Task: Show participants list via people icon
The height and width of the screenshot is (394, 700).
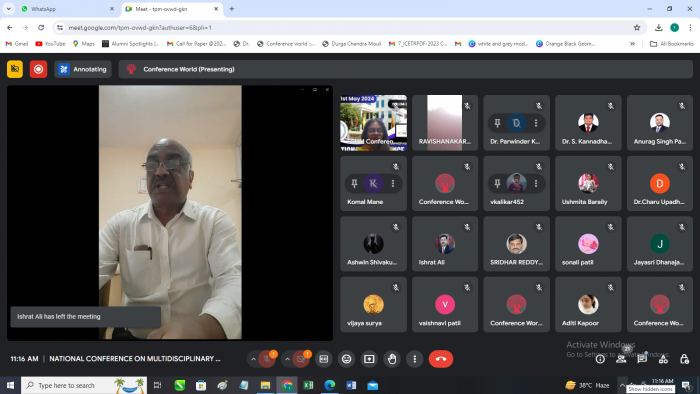Action: pyautogui.click(x=621, y=359)
